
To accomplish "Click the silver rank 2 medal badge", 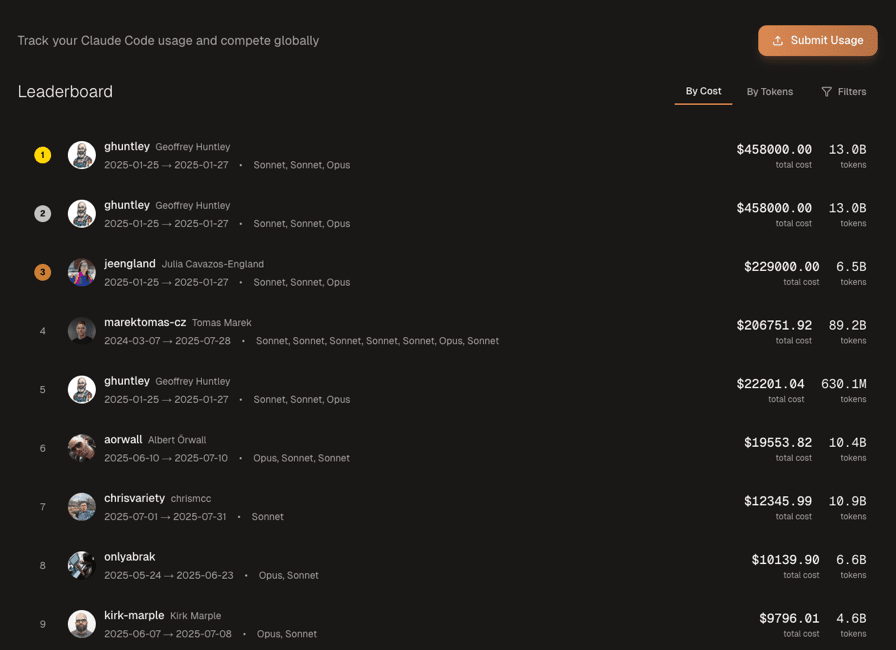I will point(42,213).
